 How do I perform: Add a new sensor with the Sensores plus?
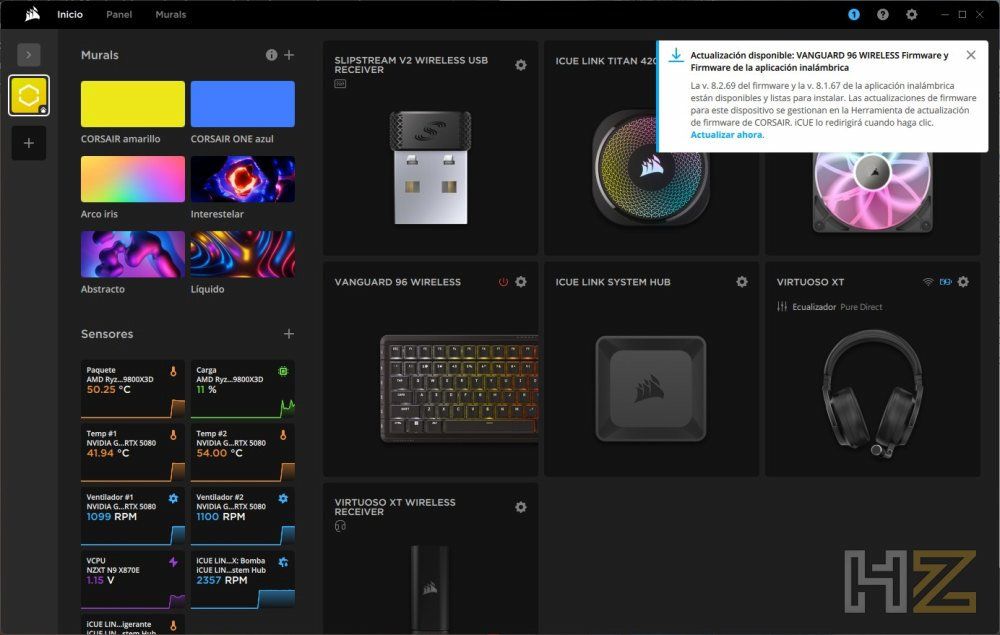coord(289,333)
